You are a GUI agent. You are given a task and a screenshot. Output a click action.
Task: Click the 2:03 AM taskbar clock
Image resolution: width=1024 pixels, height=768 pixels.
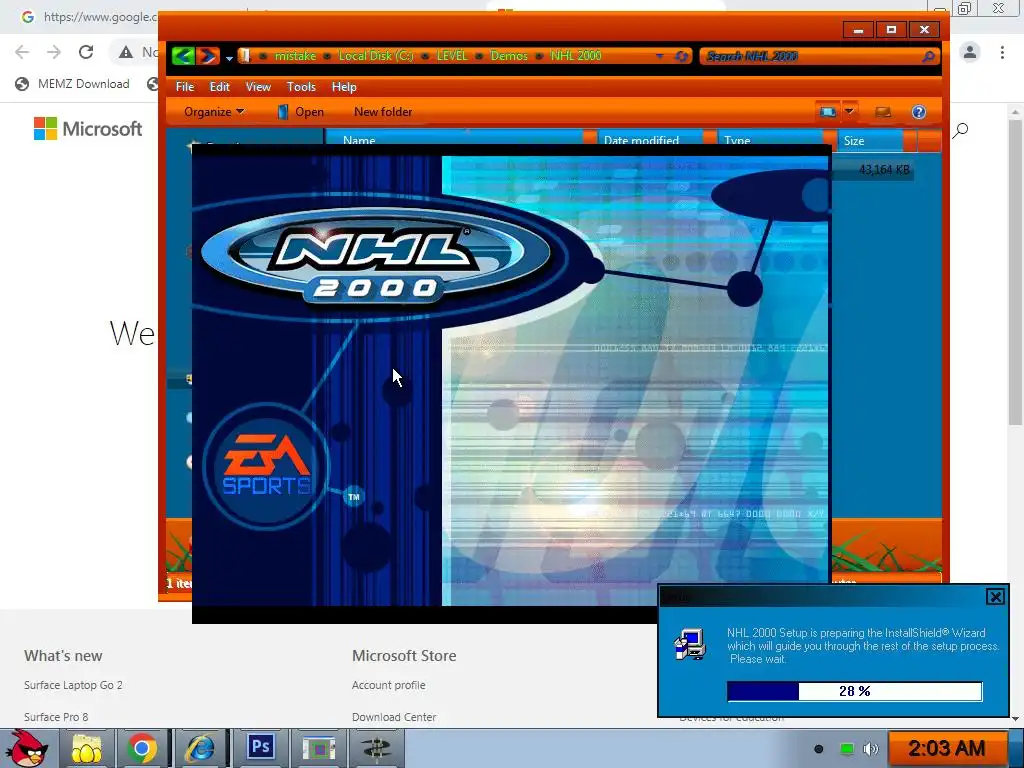(x=946, y=748)
